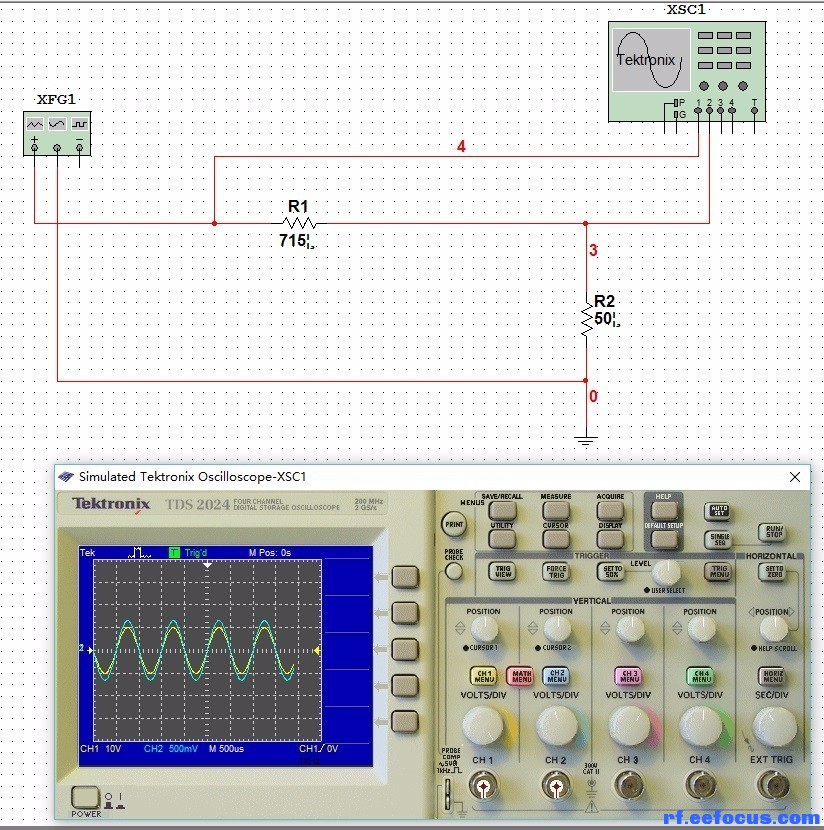
Task: Open the MEASURE menu on the scope
Action: tap(556, 510)
